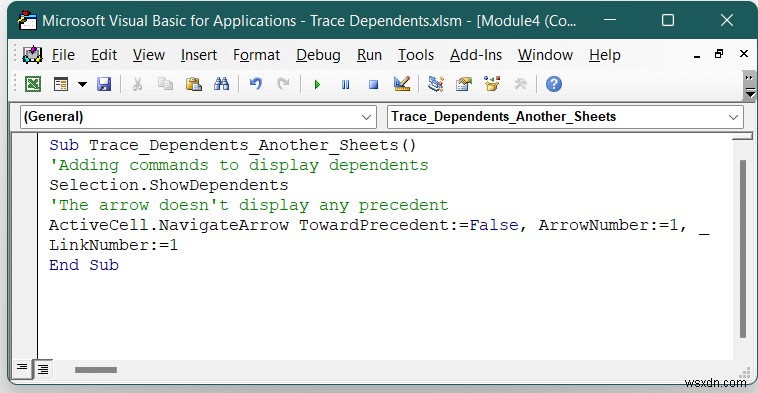Click the Toolbox icon
This screenshot has width=758, height=393.
(x=520, y=85)
